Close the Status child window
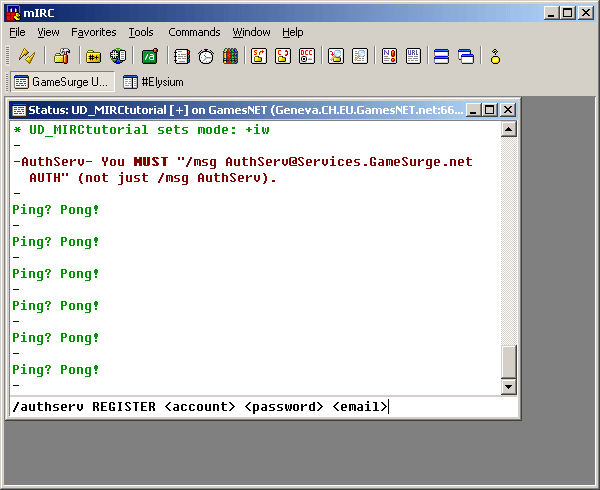600x490 pixels. [x=508, y=110]
